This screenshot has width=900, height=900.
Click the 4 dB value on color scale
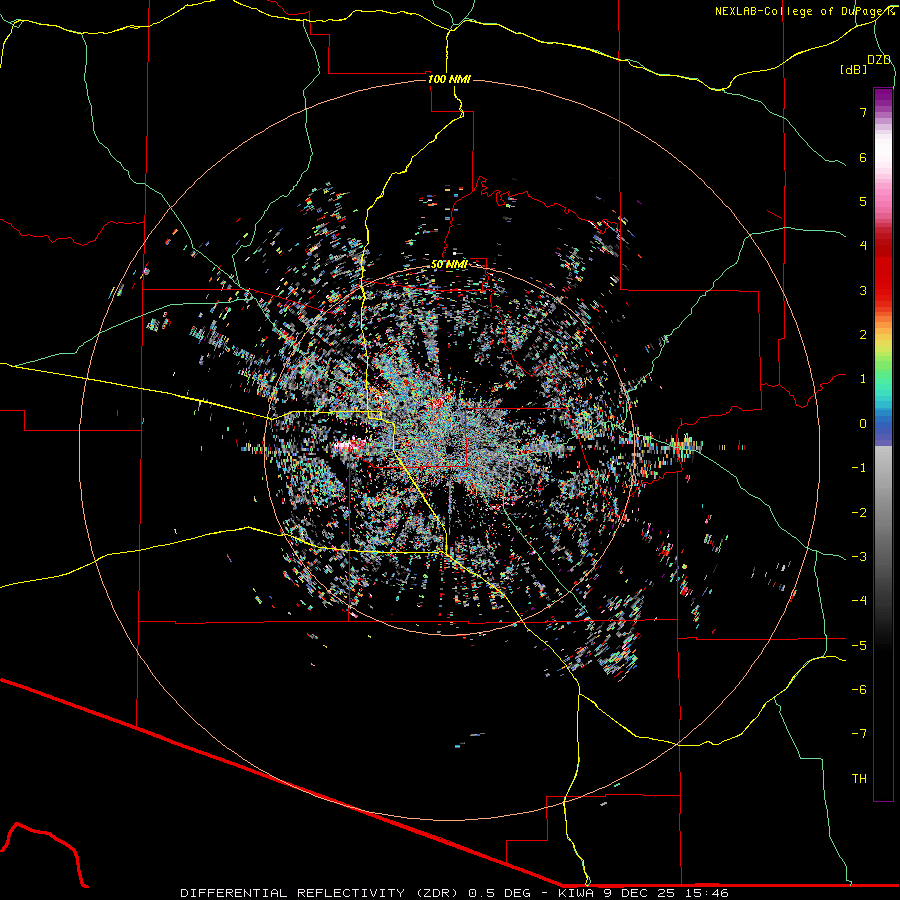point(863,246)
